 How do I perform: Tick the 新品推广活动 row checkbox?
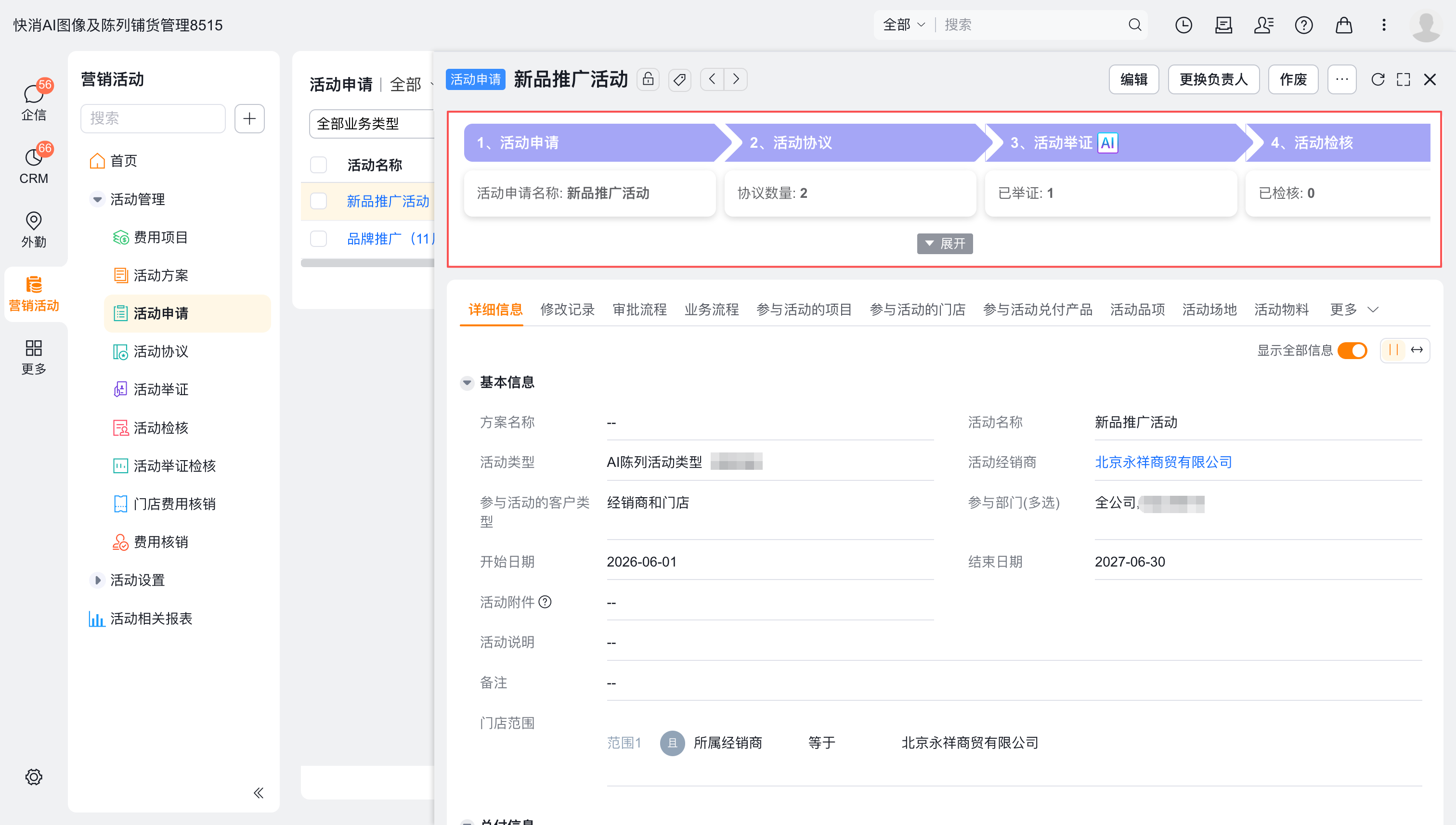coord(319,201)
